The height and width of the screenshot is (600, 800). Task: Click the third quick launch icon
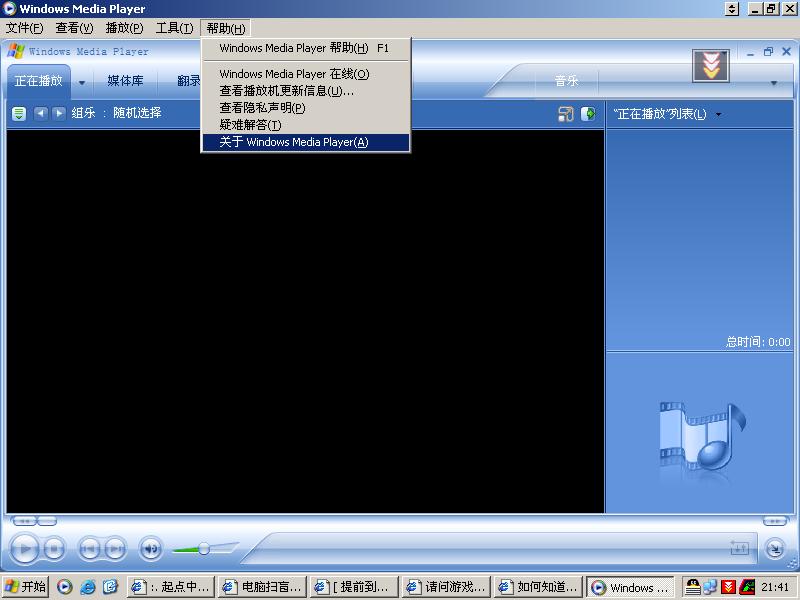110,587
